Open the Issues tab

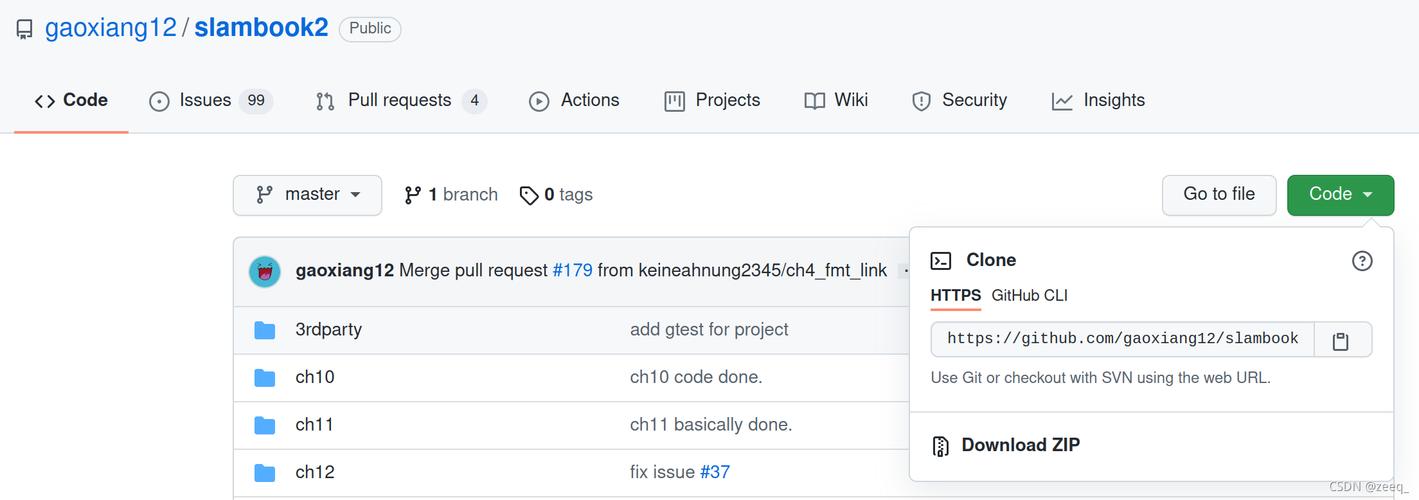210,100
